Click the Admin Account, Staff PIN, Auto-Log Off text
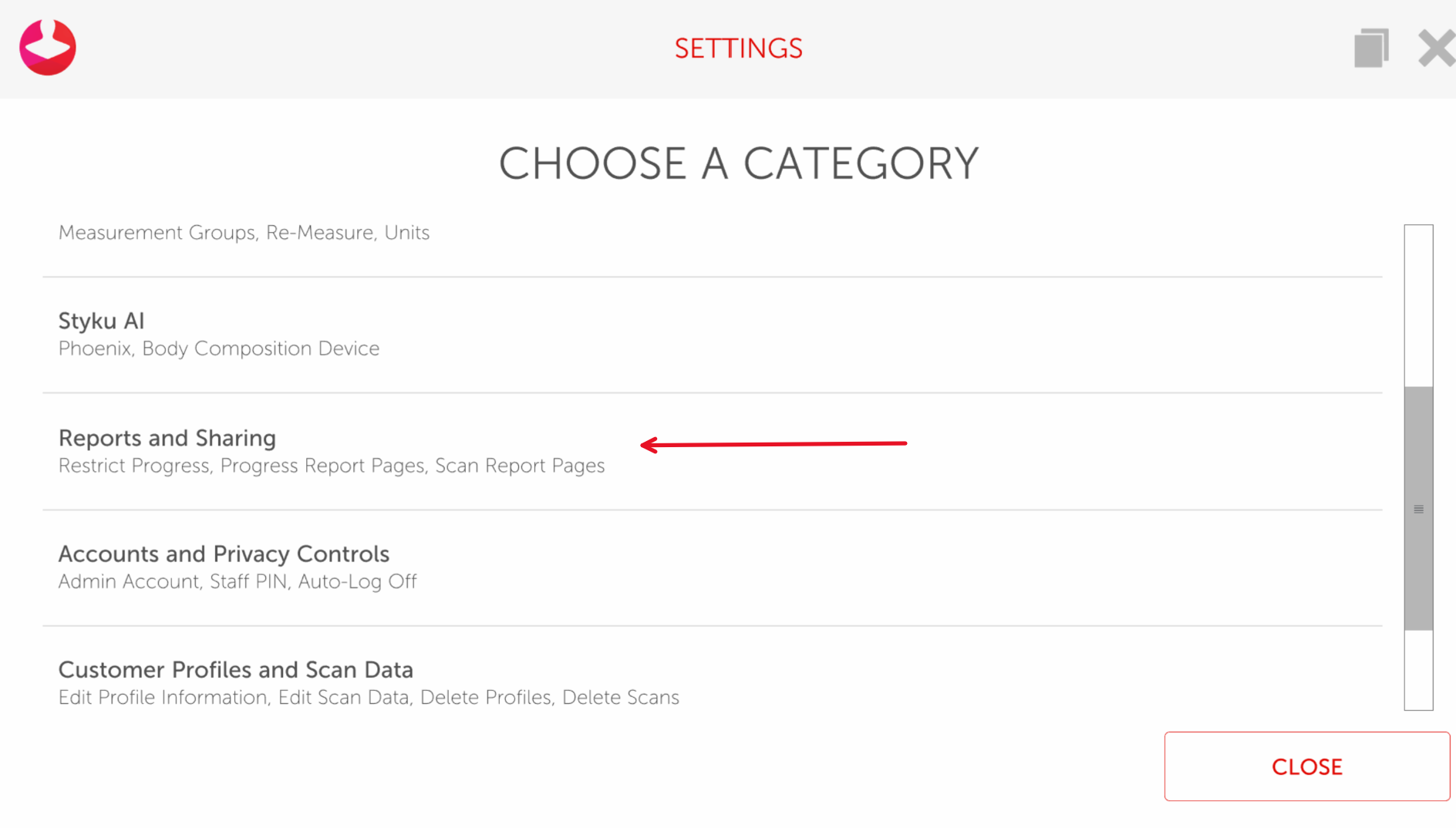1456x828 pixels. click(238, 581)
